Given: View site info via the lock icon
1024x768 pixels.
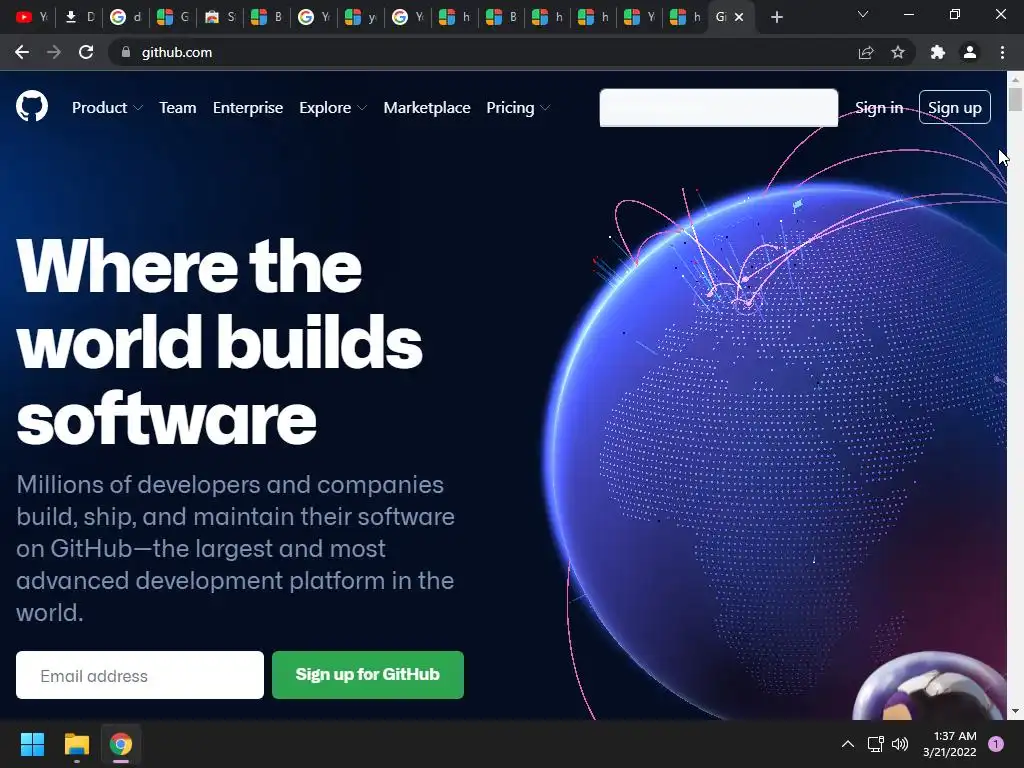Looking at the screenshot, I should tap(126, 52).
